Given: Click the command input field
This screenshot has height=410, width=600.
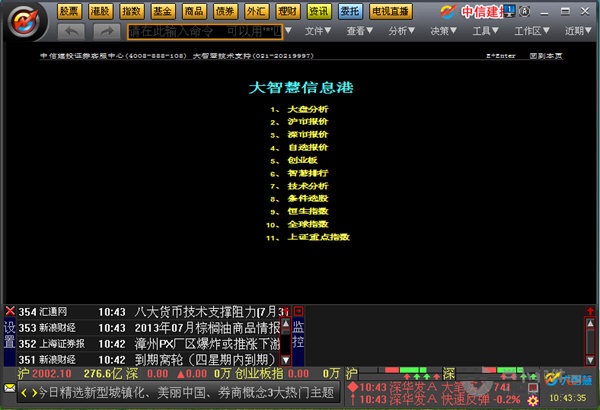Looking at the screenshot, I should click(205, 31).
